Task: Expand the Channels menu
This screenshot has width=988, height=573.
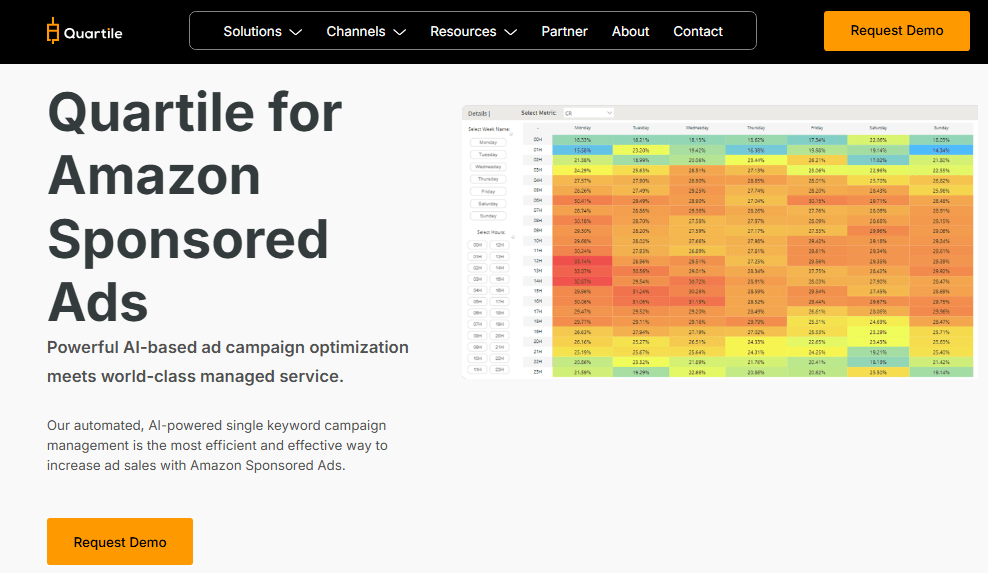Action: point(356,32)
